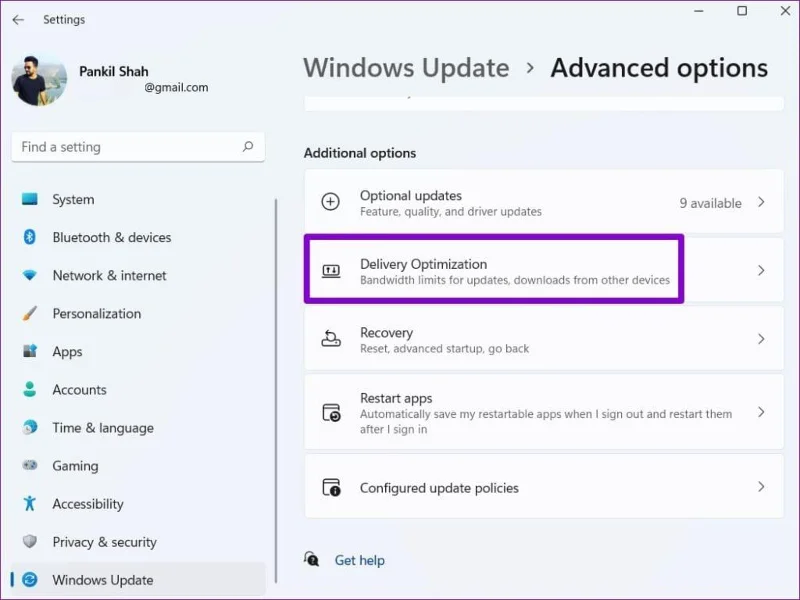The height and width of the screenshot is (600, 800).
Task: Open Recovery title text
Action: [386, 333]
